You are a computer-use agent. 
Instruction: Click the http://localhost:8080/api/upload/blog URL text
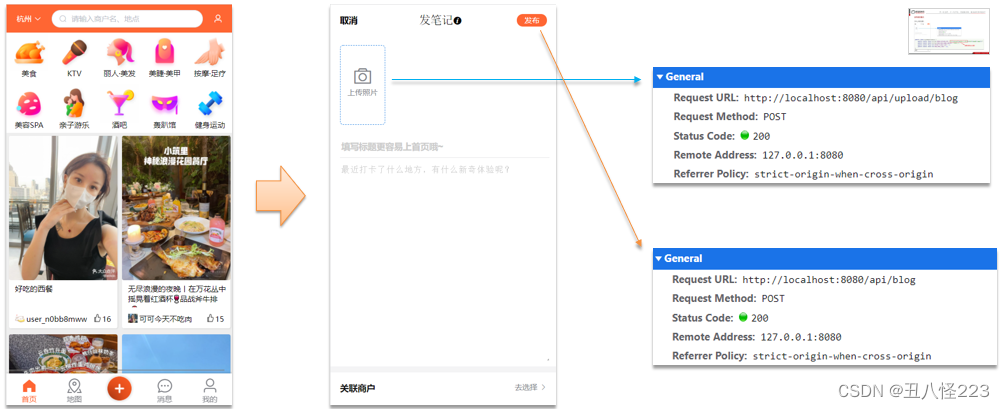(x=851, y=98)
